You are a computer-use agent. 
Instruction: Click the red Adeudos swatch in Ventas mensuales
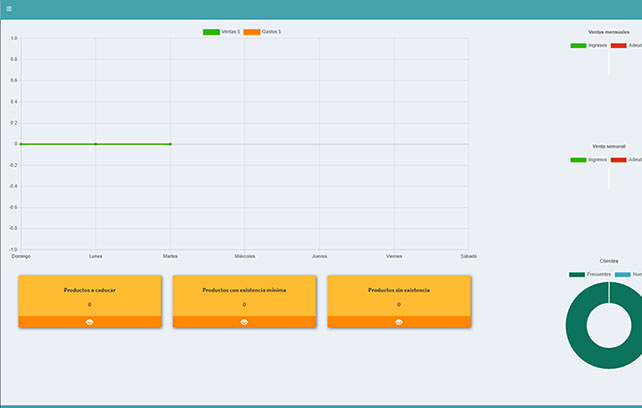pos(619,46)
